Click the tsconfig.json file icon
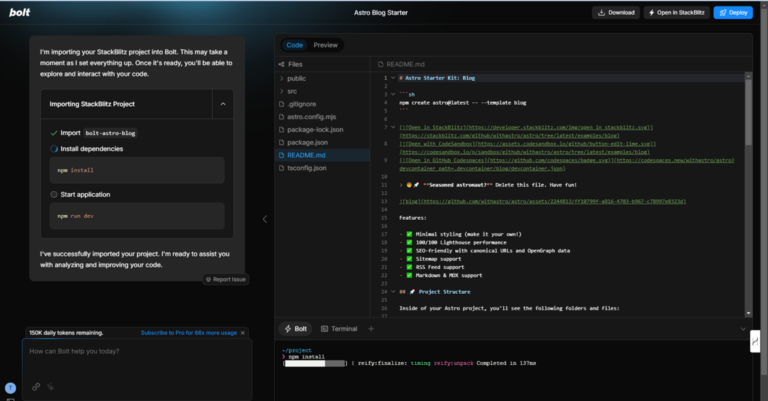The height and width of the screenshot is (401, 768). click(x=282, y=168)
